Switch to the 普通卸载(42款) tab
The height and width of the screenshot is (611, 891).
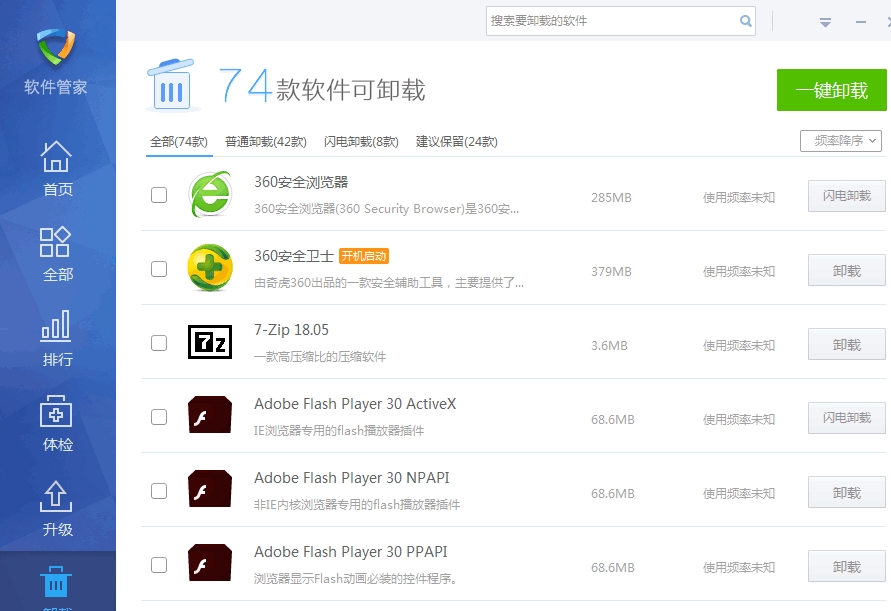266,142
